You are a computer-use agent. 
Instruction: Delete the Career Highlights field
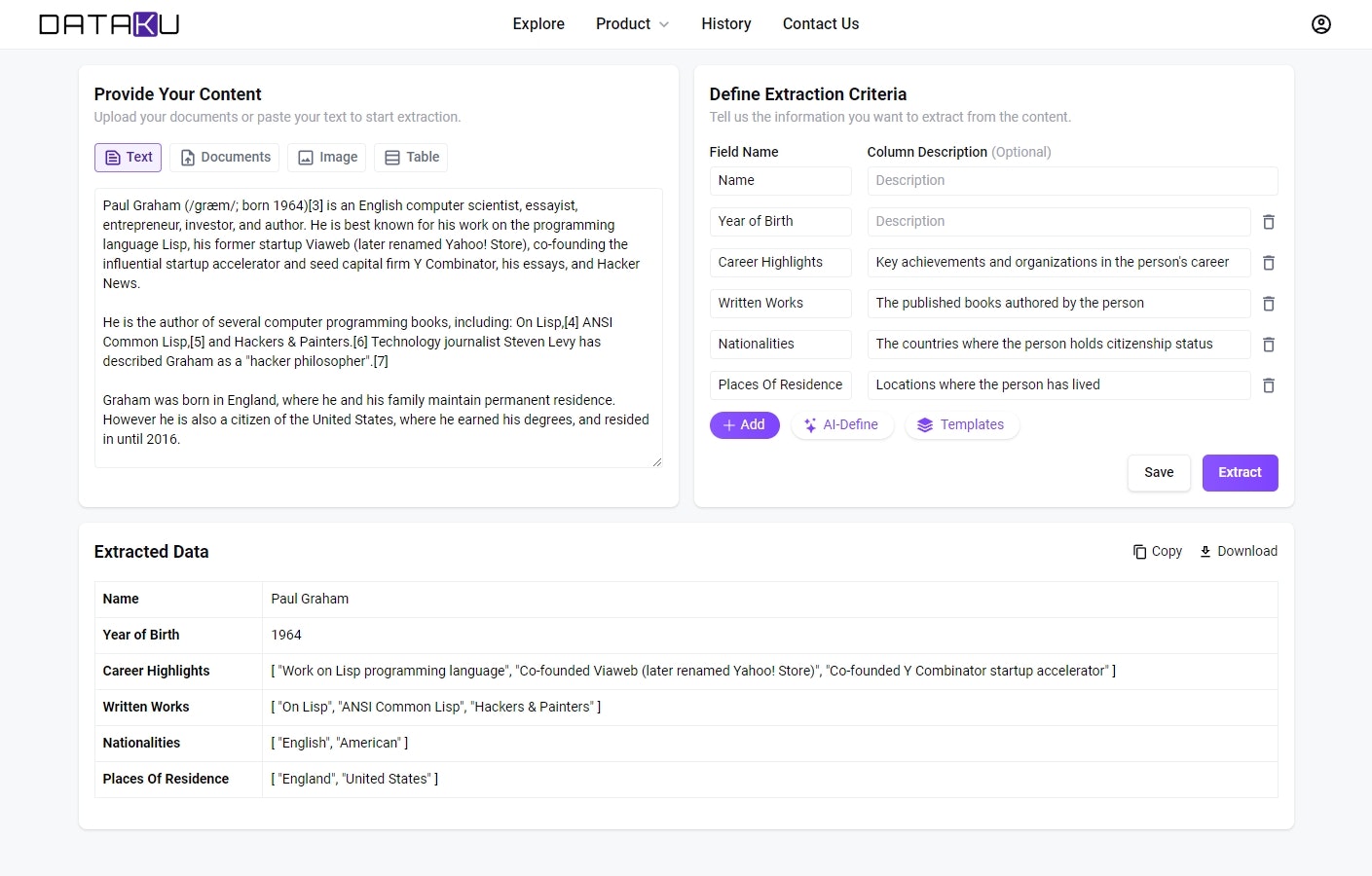tap(1268, 263)
